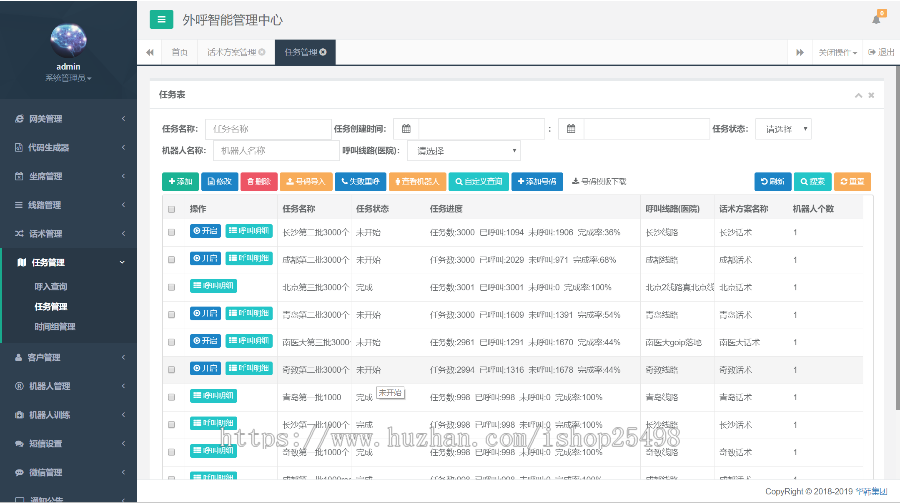The width and height of the screenshot is (900, 504).
Task: Expand 机器人训练 with its chevron arrow
Action: (123, 414)
